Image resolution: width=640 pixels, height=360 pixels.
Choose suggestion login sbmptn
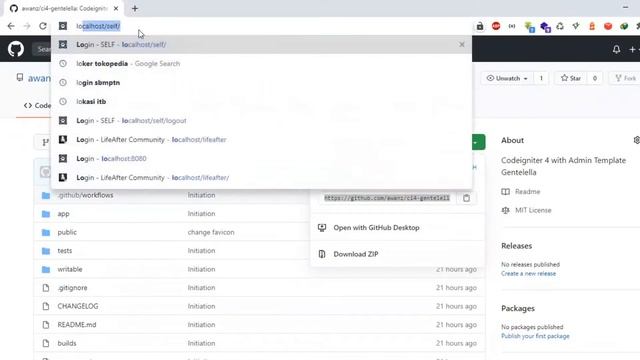coord(261,82)
